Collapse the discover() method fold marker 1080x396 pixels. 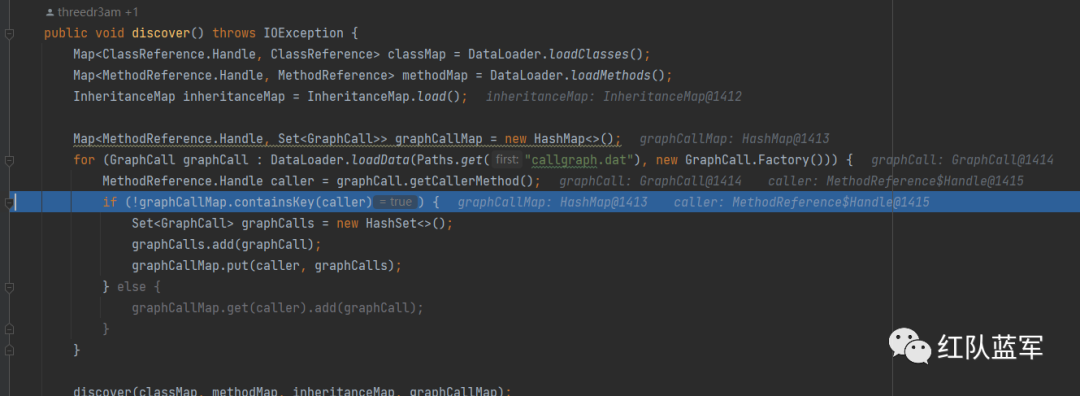[x=9, y=33]
